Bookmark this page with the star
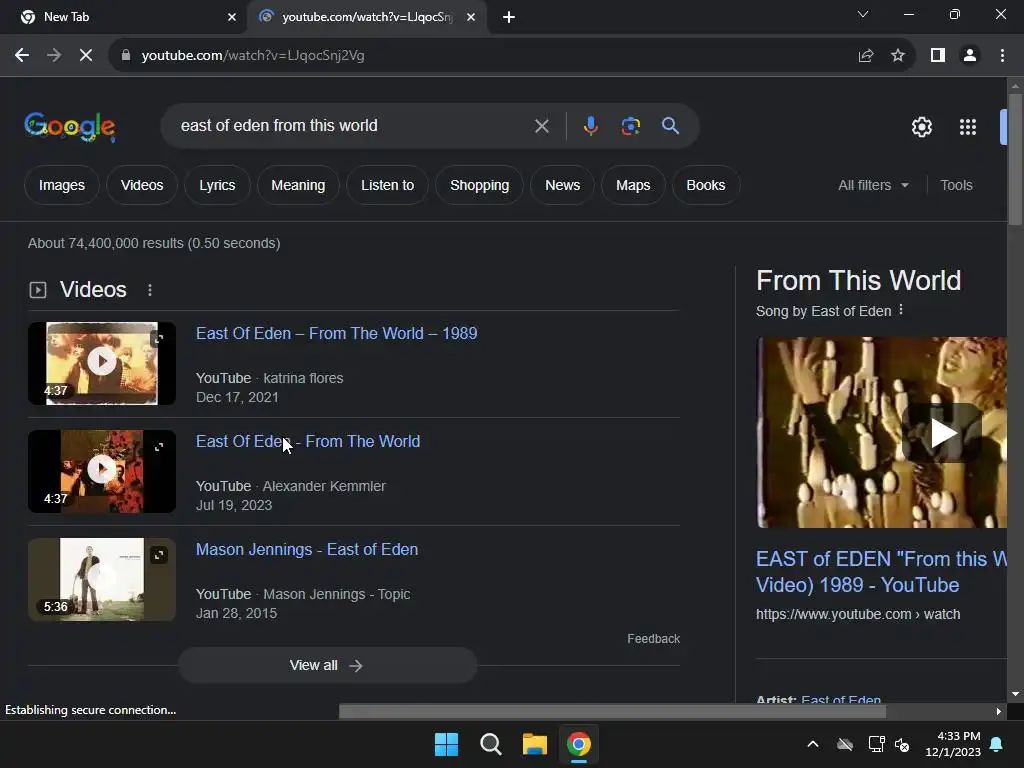Screen dimensions: 1024x768 coord(898,56)
